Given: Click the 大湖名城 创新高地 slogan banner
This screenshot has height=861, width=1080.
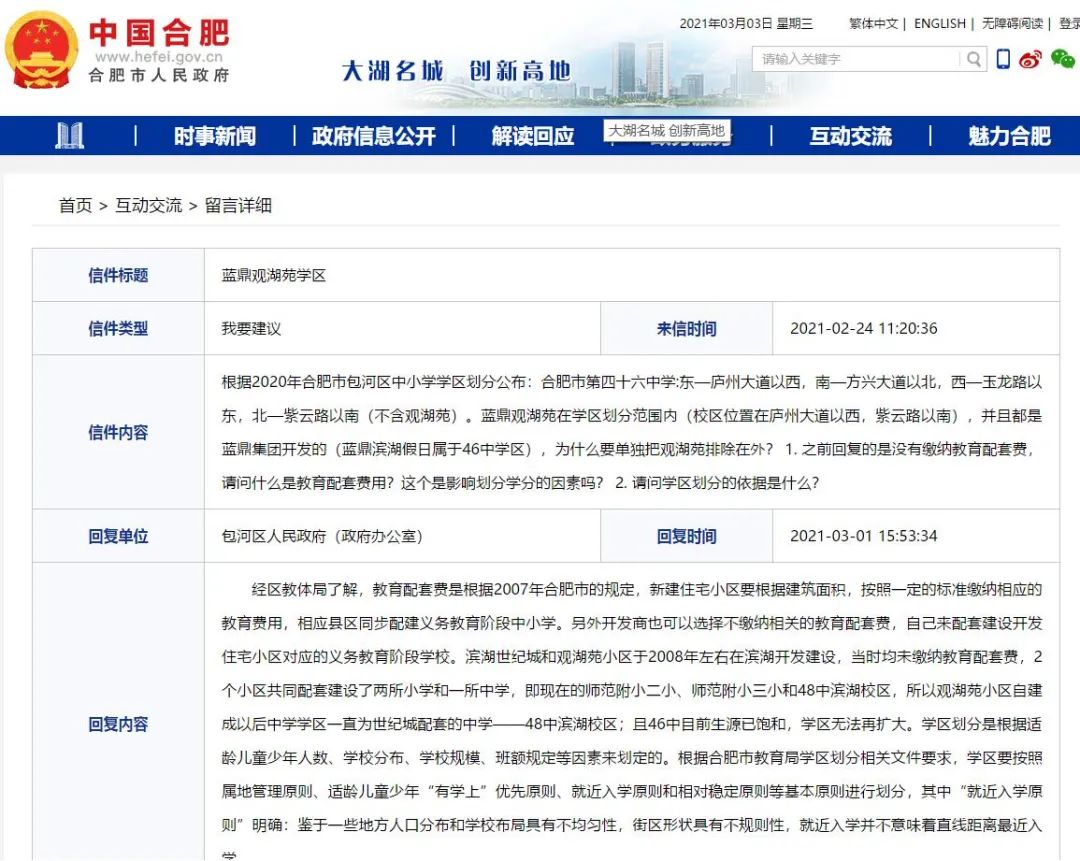Looking at the screenshot, I should (x=456, y=71).
